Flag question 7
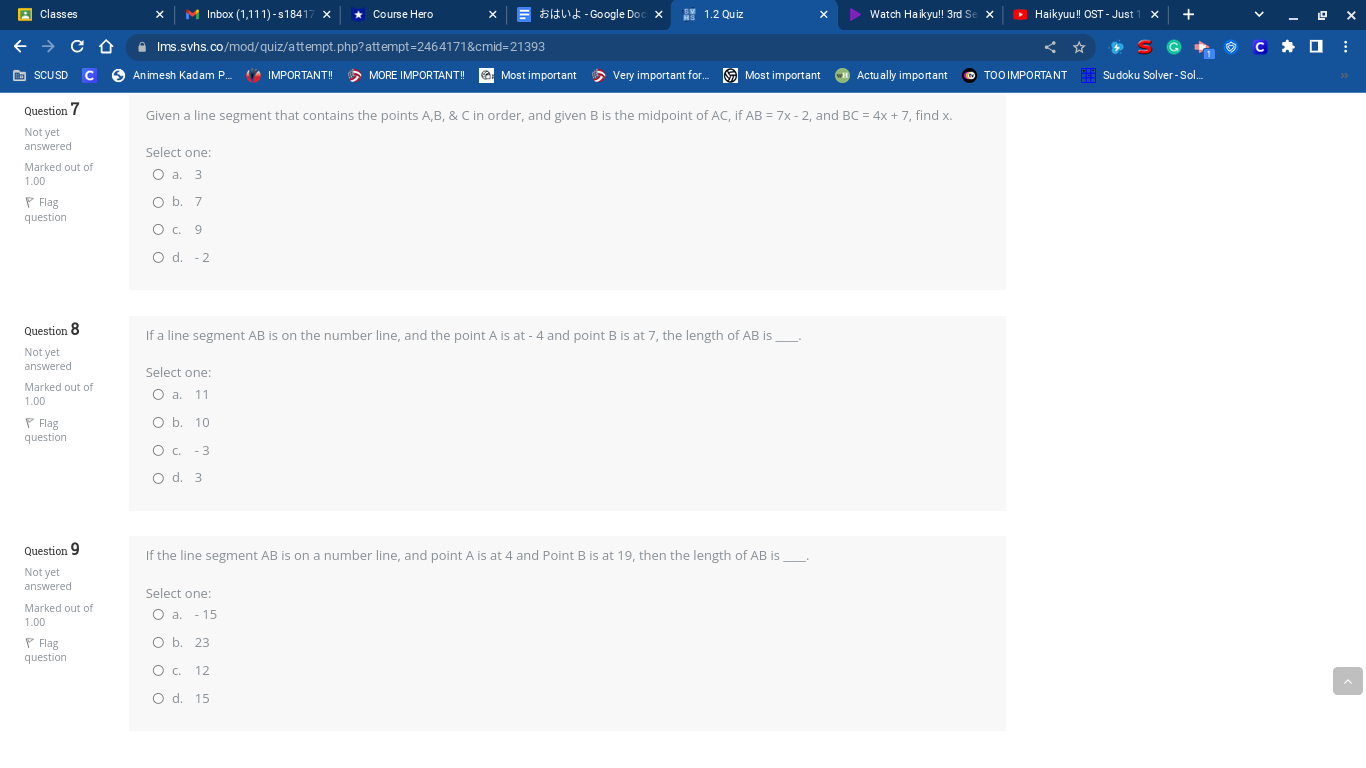1366x768 pixels. click(46, 210)
